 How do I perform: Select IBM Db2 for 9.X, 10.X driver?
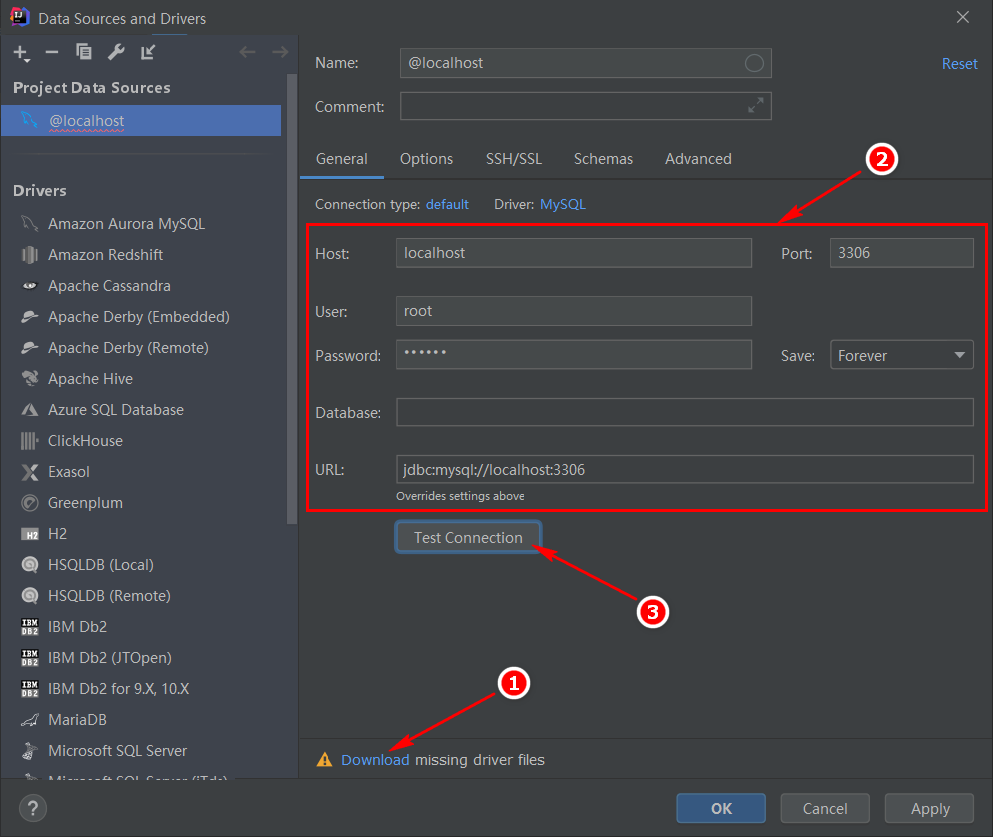(x=118, y=689)
